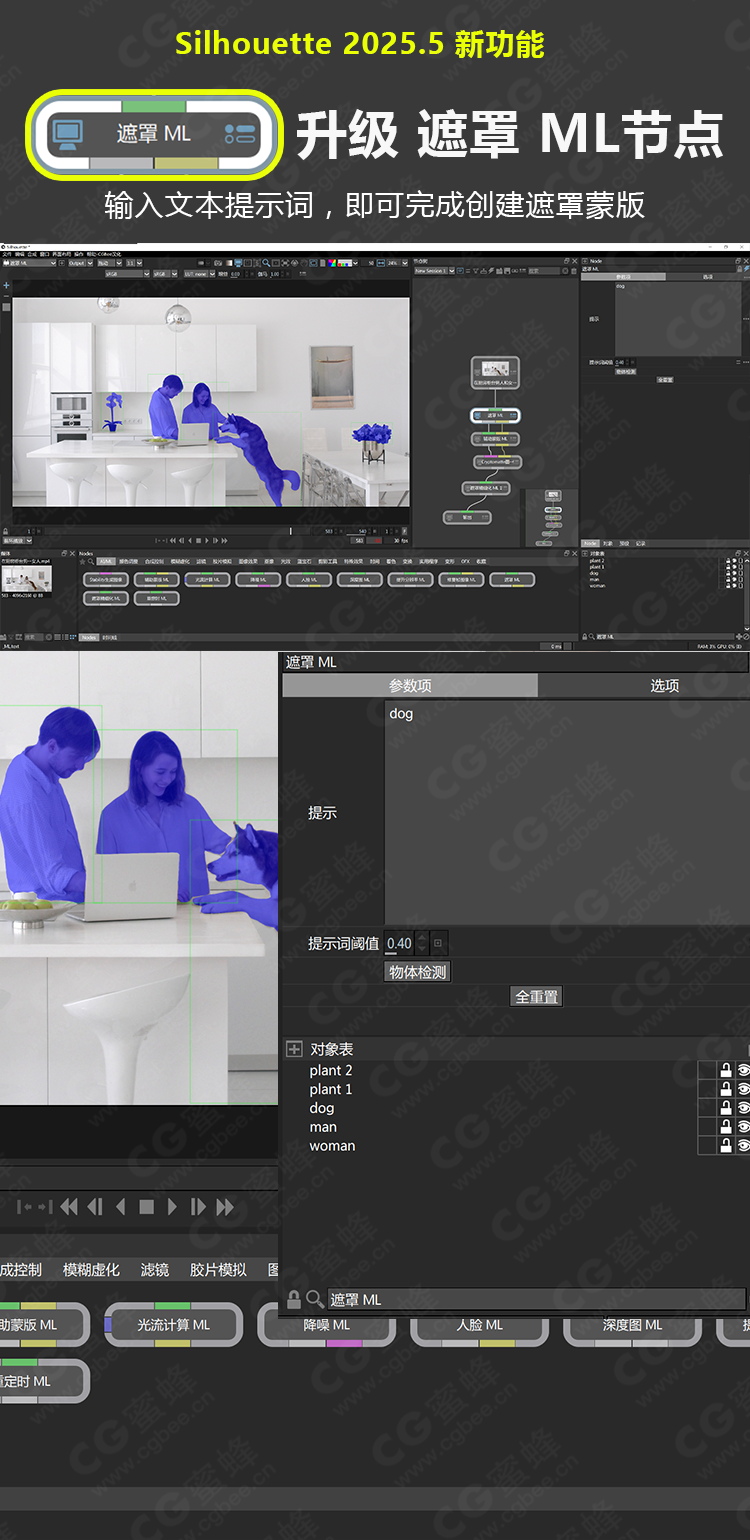The image size is (750, 1540).
Task: Open the OFX node category tab
Action: click(x=465, y=562)
